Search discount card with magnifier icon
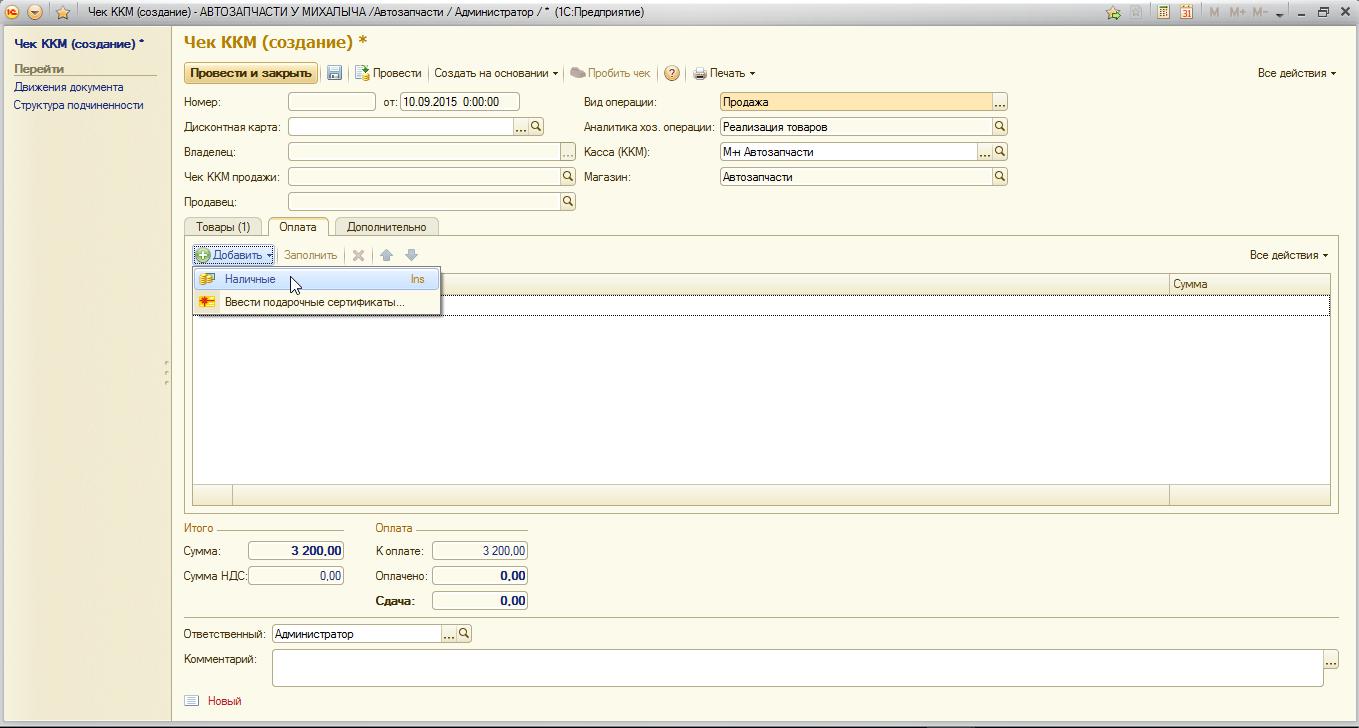This screenshot has width=1359, height=728. [536, 127]
